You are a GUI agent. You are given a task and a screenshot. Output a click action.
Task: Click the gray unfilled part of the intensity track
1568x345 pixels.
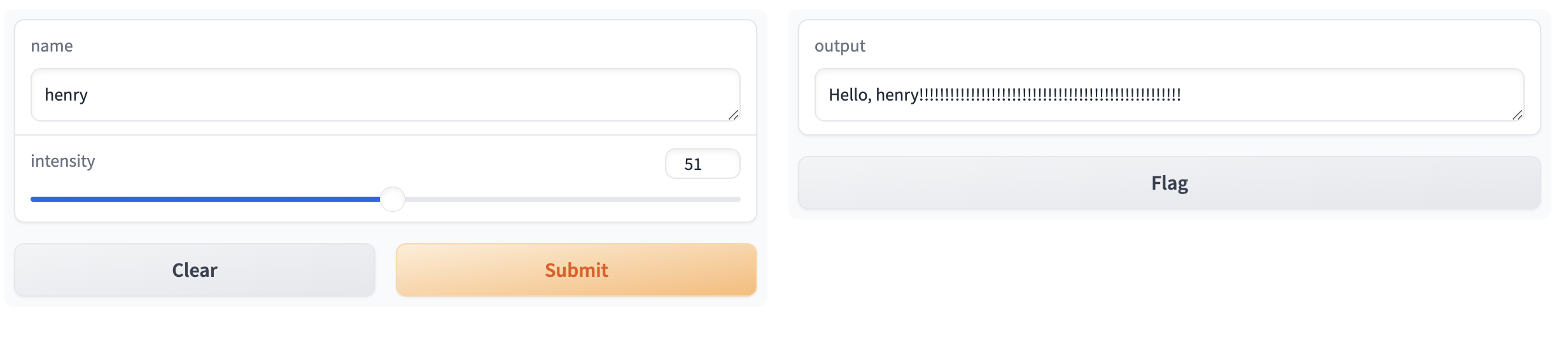[x=573, y=199]
